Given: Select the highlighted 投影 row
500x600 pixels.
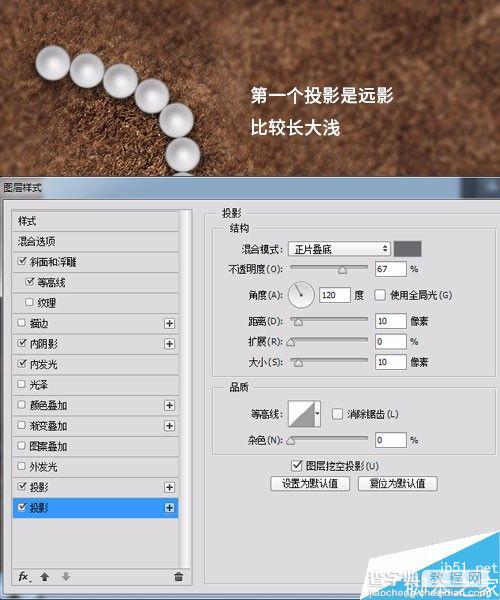Looking at the screenshot, I should [96, 508].
